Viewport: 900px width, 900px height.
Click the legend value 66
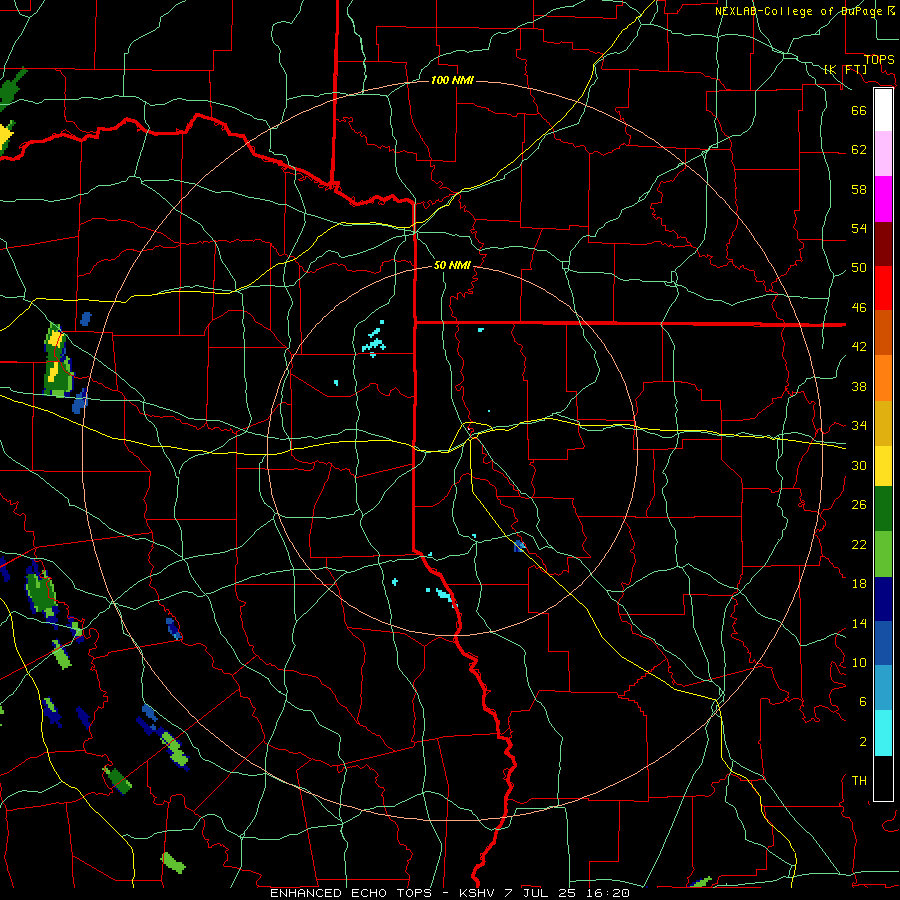(859, 110)
